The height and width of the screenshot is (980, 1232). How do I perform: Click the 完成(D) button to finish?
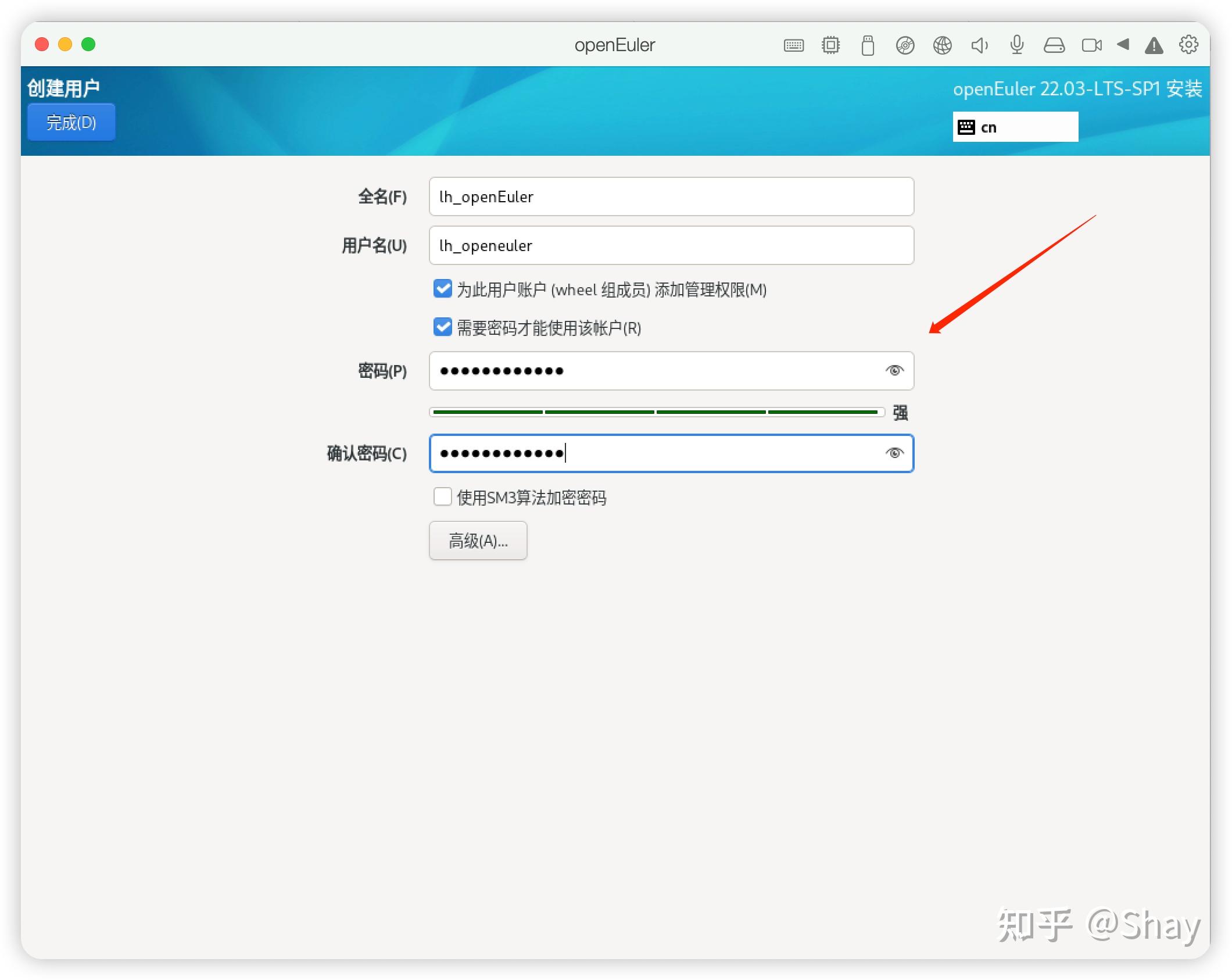point(71,122)
